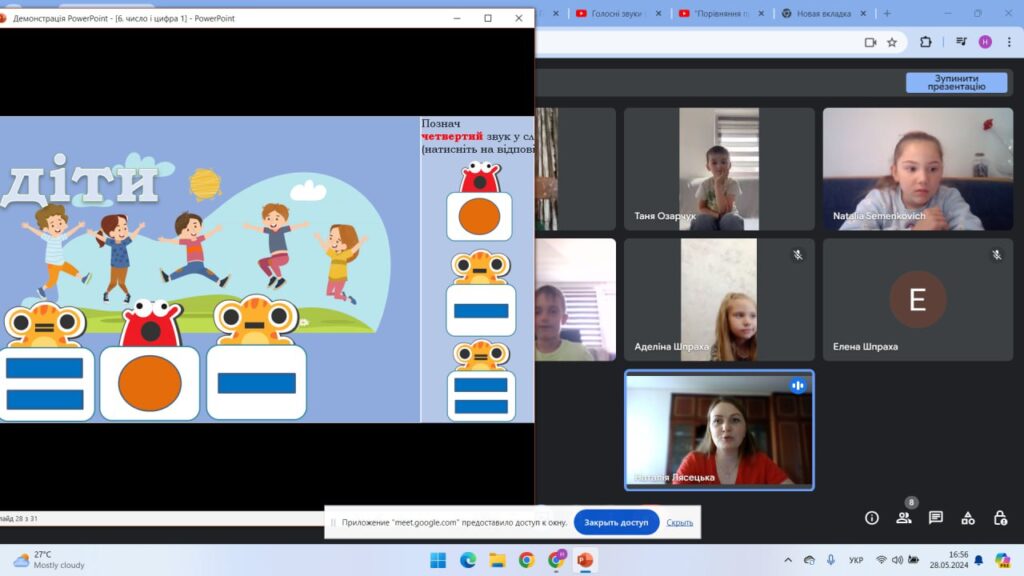The image size is (1024, 576).
Task: Bookmark this page with the star icon
Action: coord(892,42)
